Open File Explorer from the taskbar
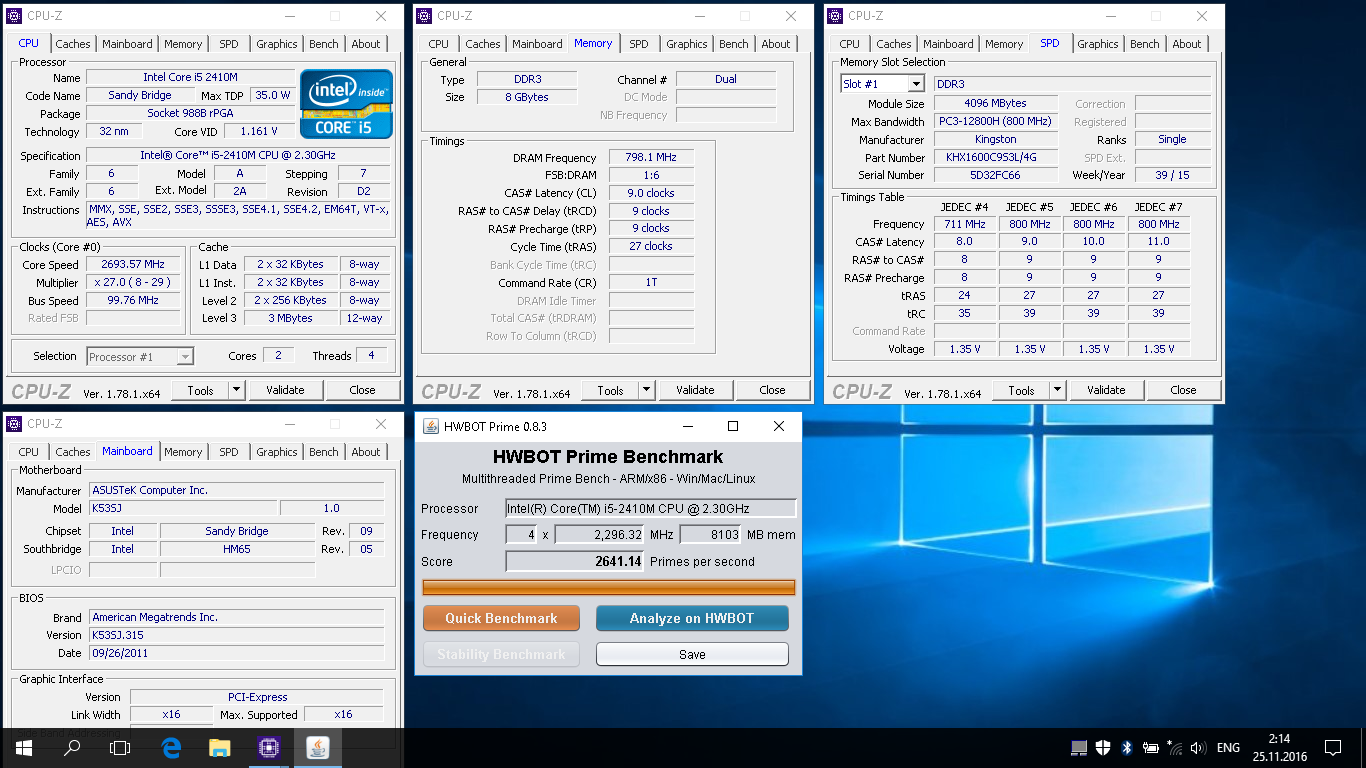The height and width of the screenshot is (768, 1366). (219, 748)
